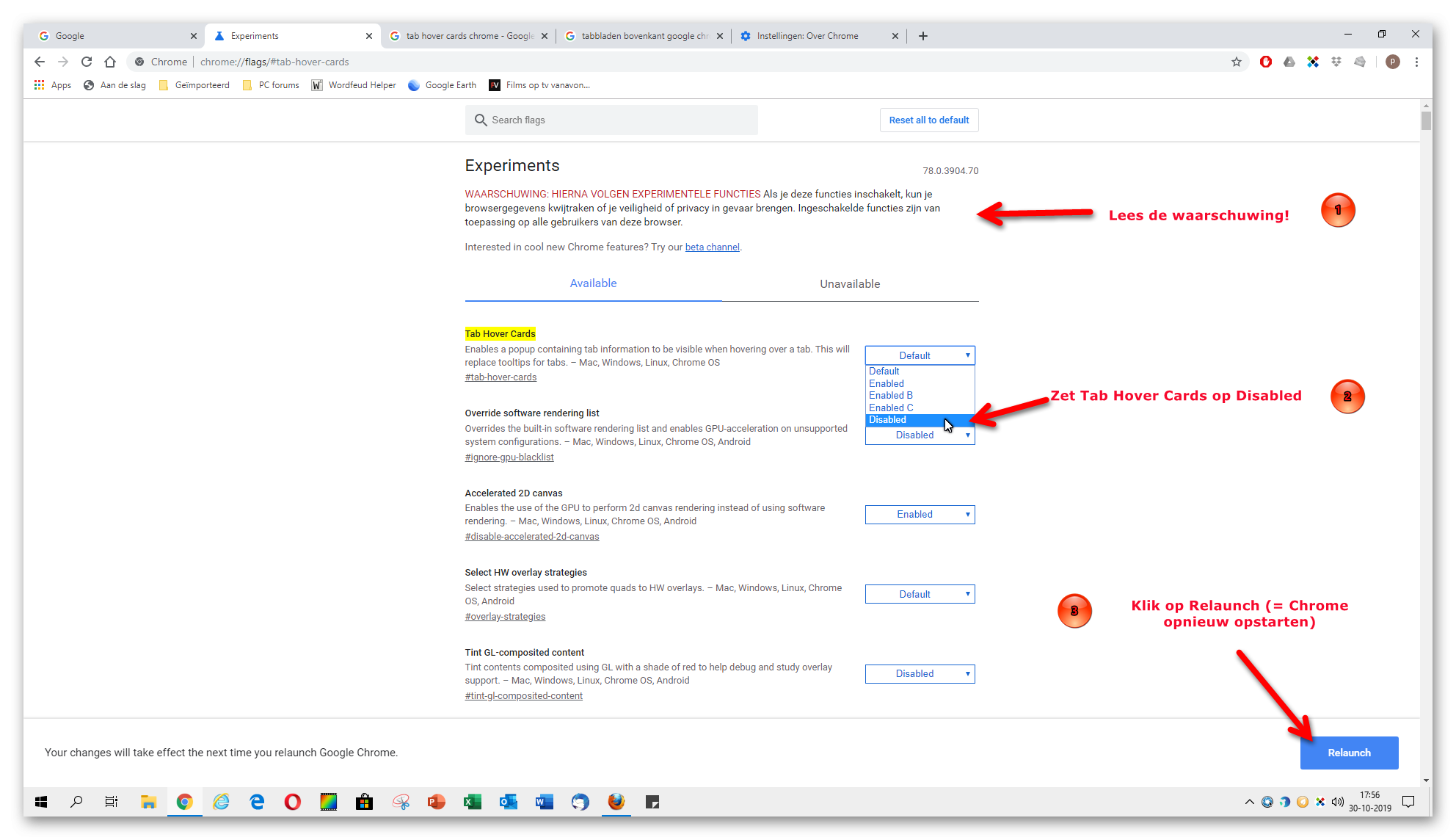
Task: Open the Dropbox extension icon
Action: click(x=1336, y=62)
